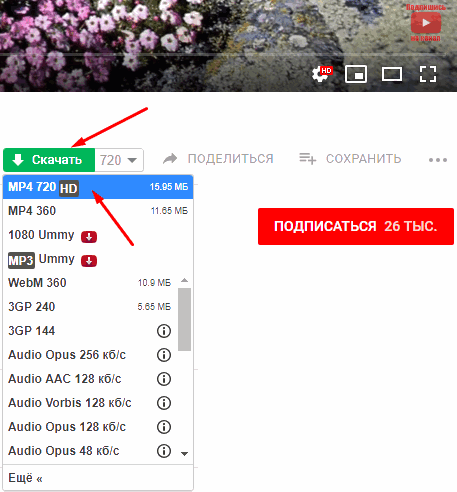Select Audio Opus 128 кб/с
Screen dimensions: 457x492
point(89,427)
